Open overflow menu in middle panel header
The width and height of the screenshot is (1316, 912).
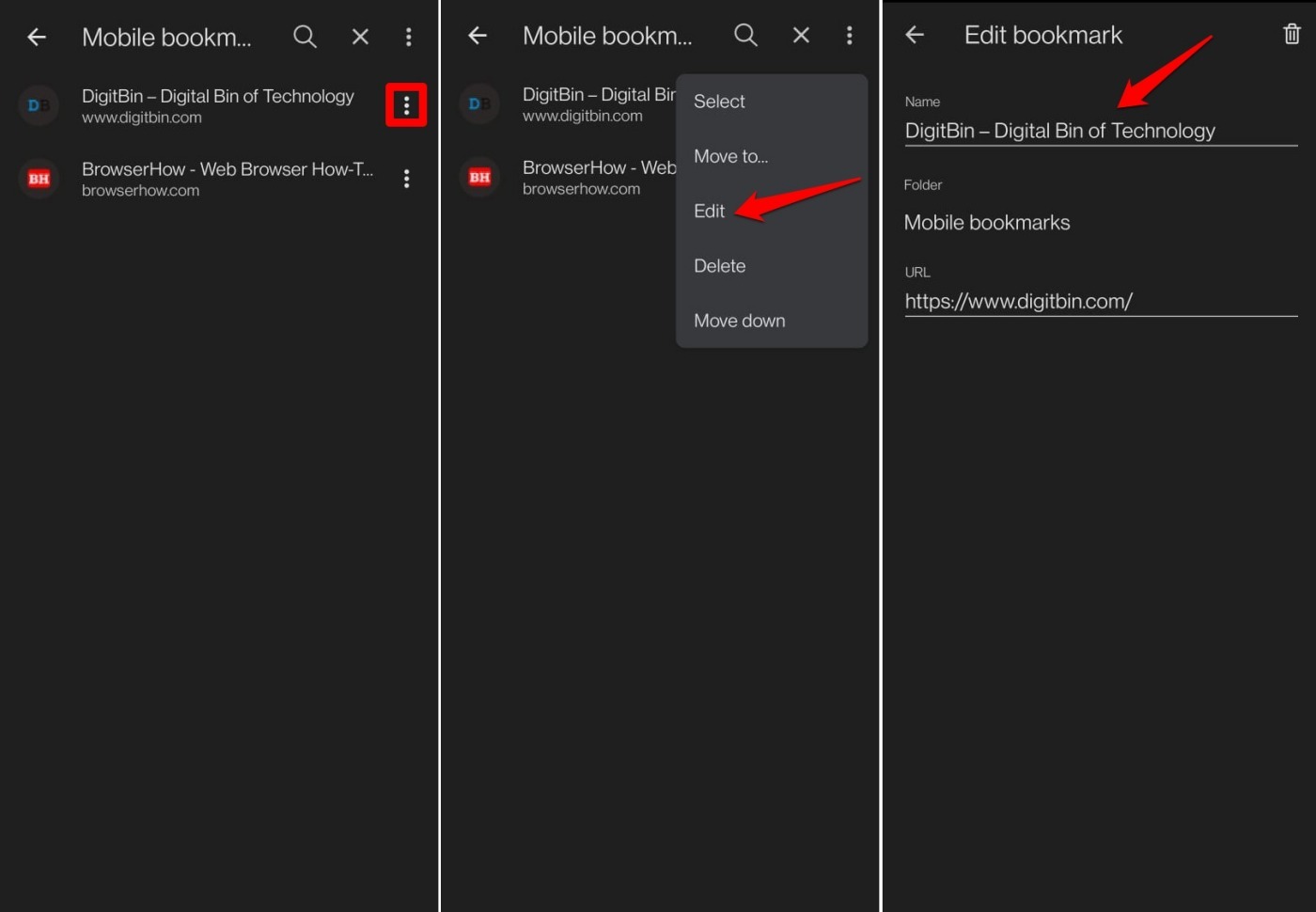tap(849, 36)
